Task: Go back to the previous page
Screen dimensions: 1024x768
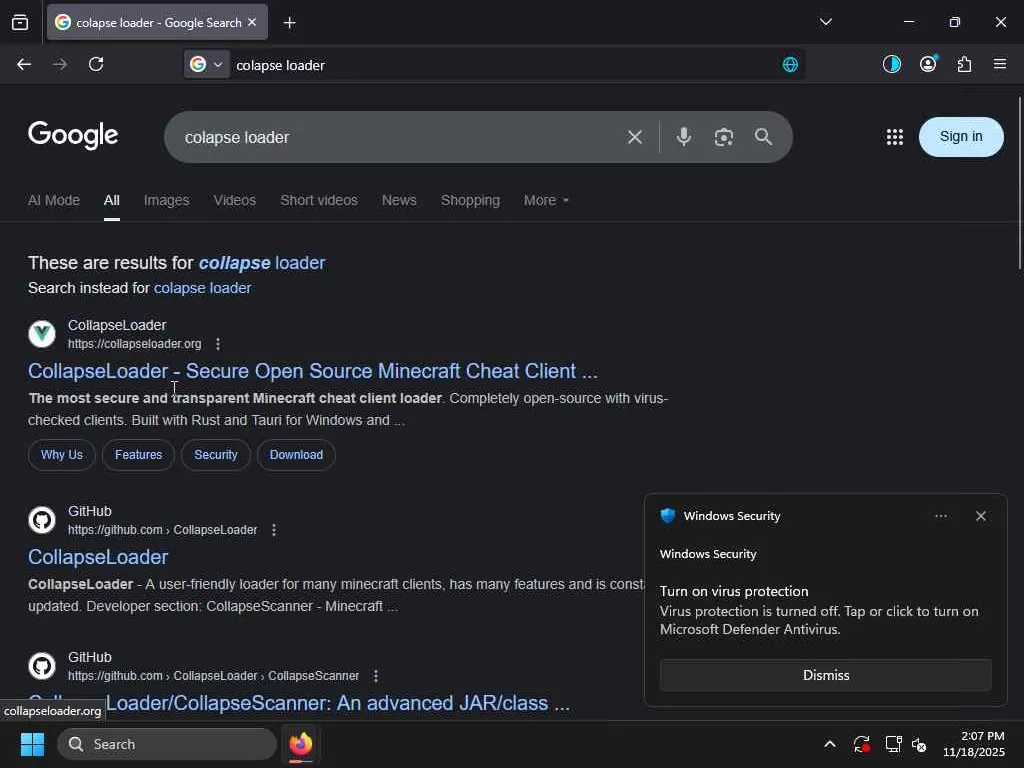Action: (24, 64)
